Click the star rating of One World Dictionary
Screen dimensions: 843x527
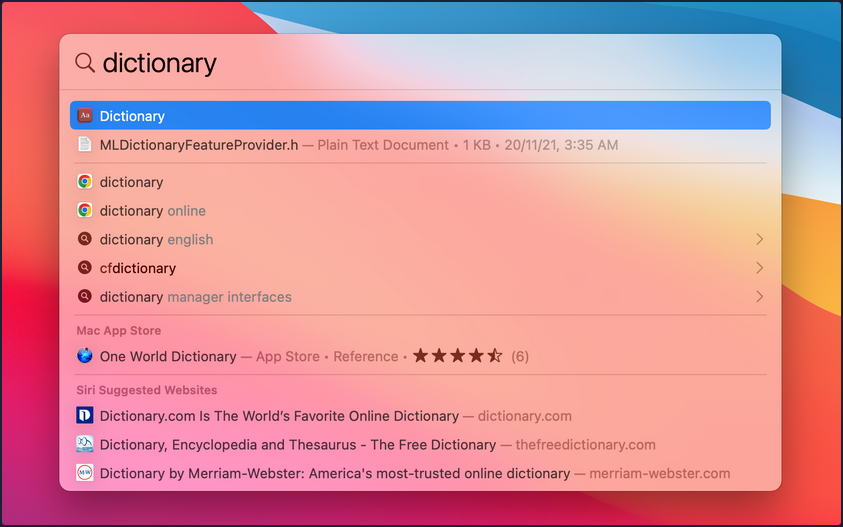pyautogui.click(x=458, y=355)
